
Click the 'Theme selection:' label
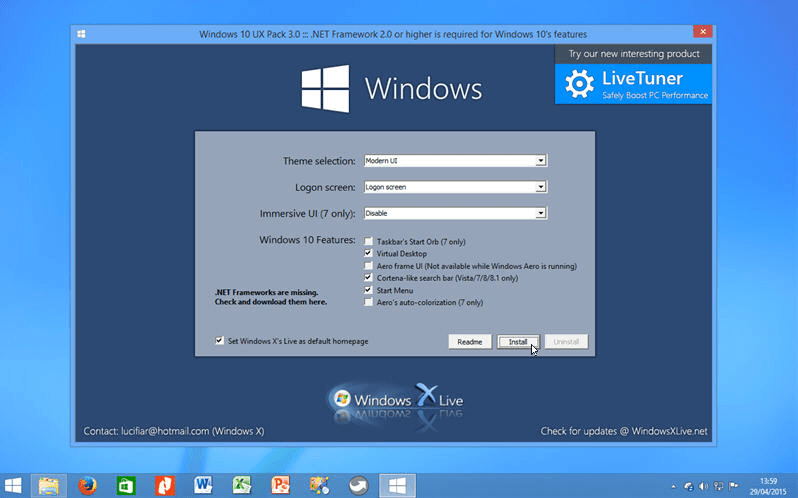pos(319,161)
